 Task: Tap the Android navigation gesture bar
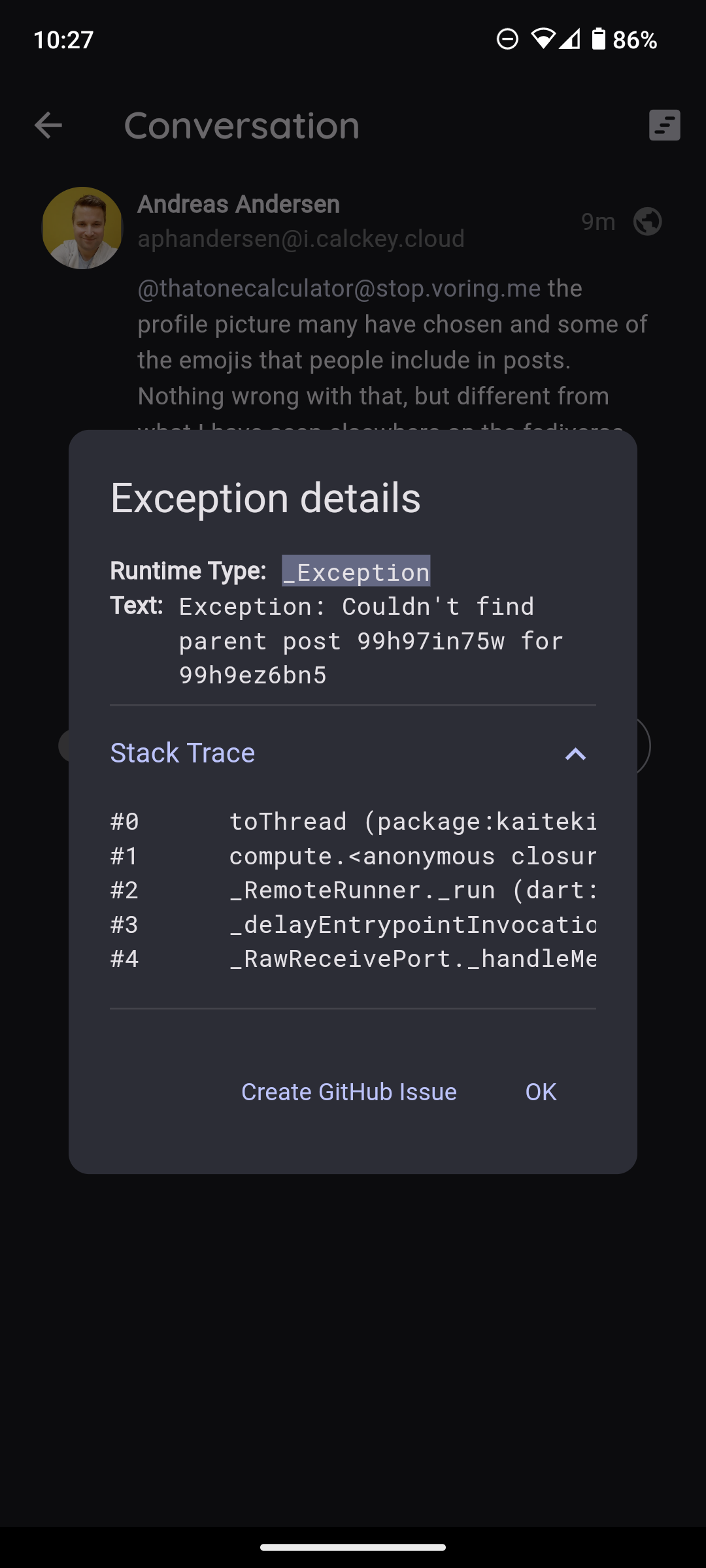[353, 1547]
